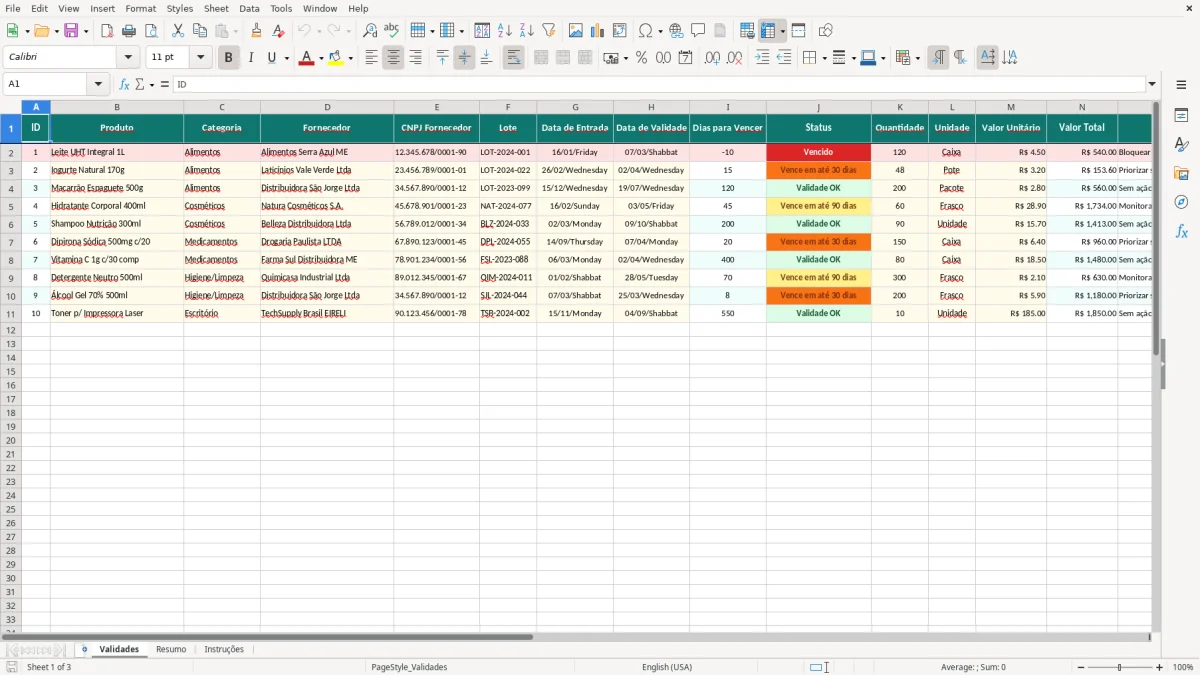Screen dimensions: 1200x675
Task: Open the Function Wizard fx icon
Action: (125, 85)
